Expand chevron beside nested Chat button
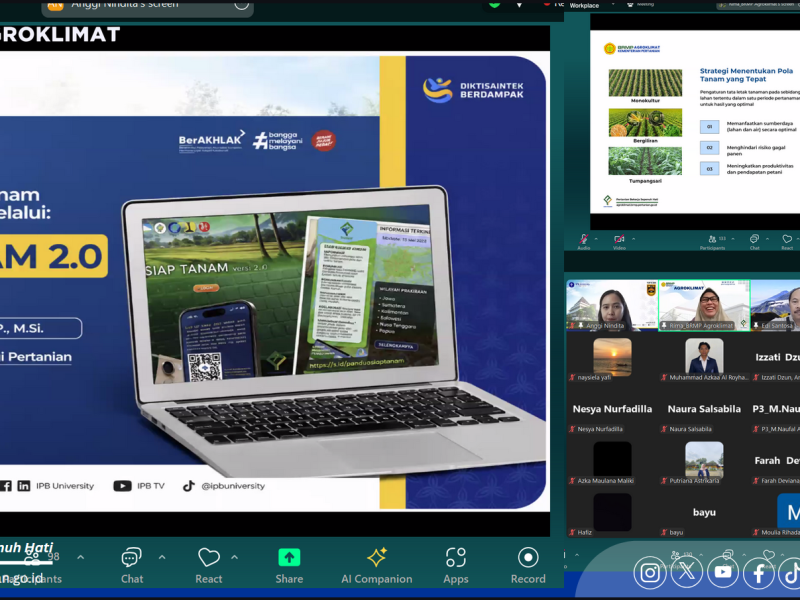Image resolution: width=800 pixels, height=600 pixels. [x=767, y=238]
